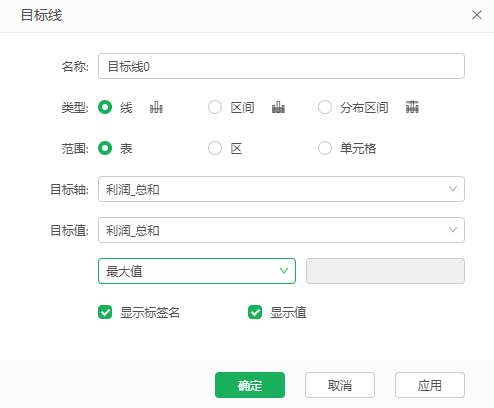Set range to 单元格
The width and height of the screenshot is (494, 408).
click(325, 148)
